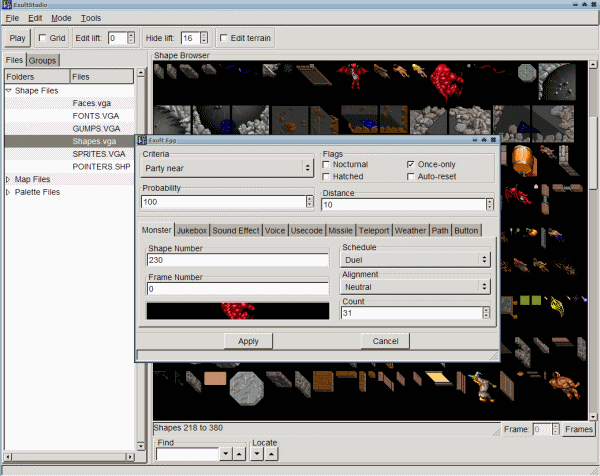Viewport: 600px width, 476px height.
Task: Expand the Map Files tree node
Action: [9, 179]
